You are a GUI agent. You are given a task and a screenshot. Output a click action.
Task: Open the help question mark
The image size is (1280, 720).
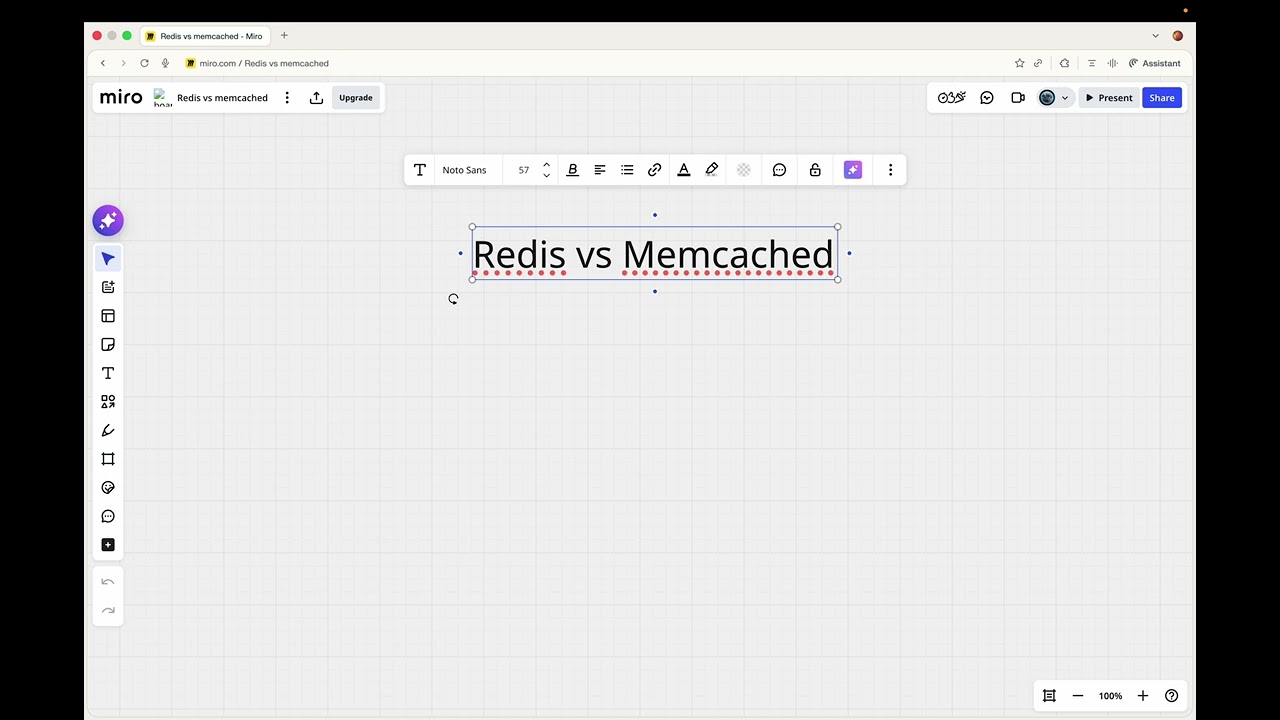tap(1172, 696)
